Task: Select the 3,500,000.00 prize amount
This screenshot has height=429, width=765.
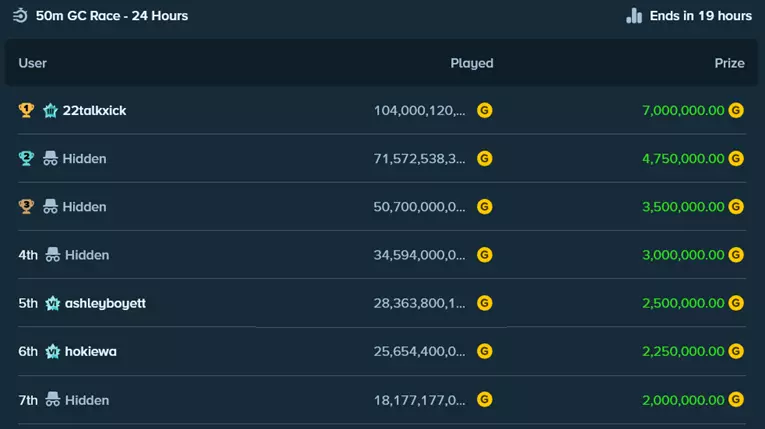Action: tap(683, 207)
